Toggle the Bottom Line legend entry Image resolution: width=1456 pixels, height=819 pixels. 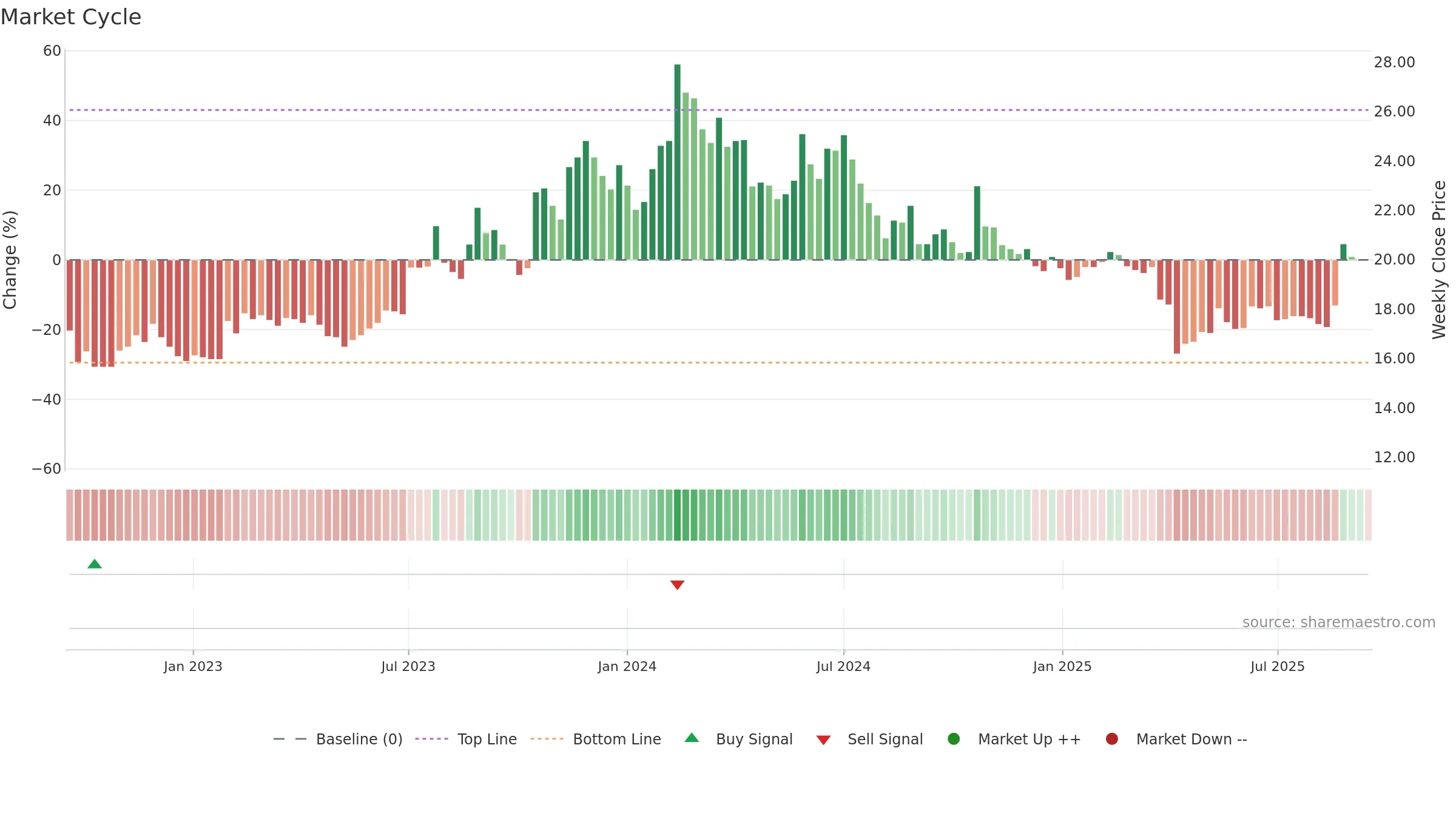[x=596, y=739]
